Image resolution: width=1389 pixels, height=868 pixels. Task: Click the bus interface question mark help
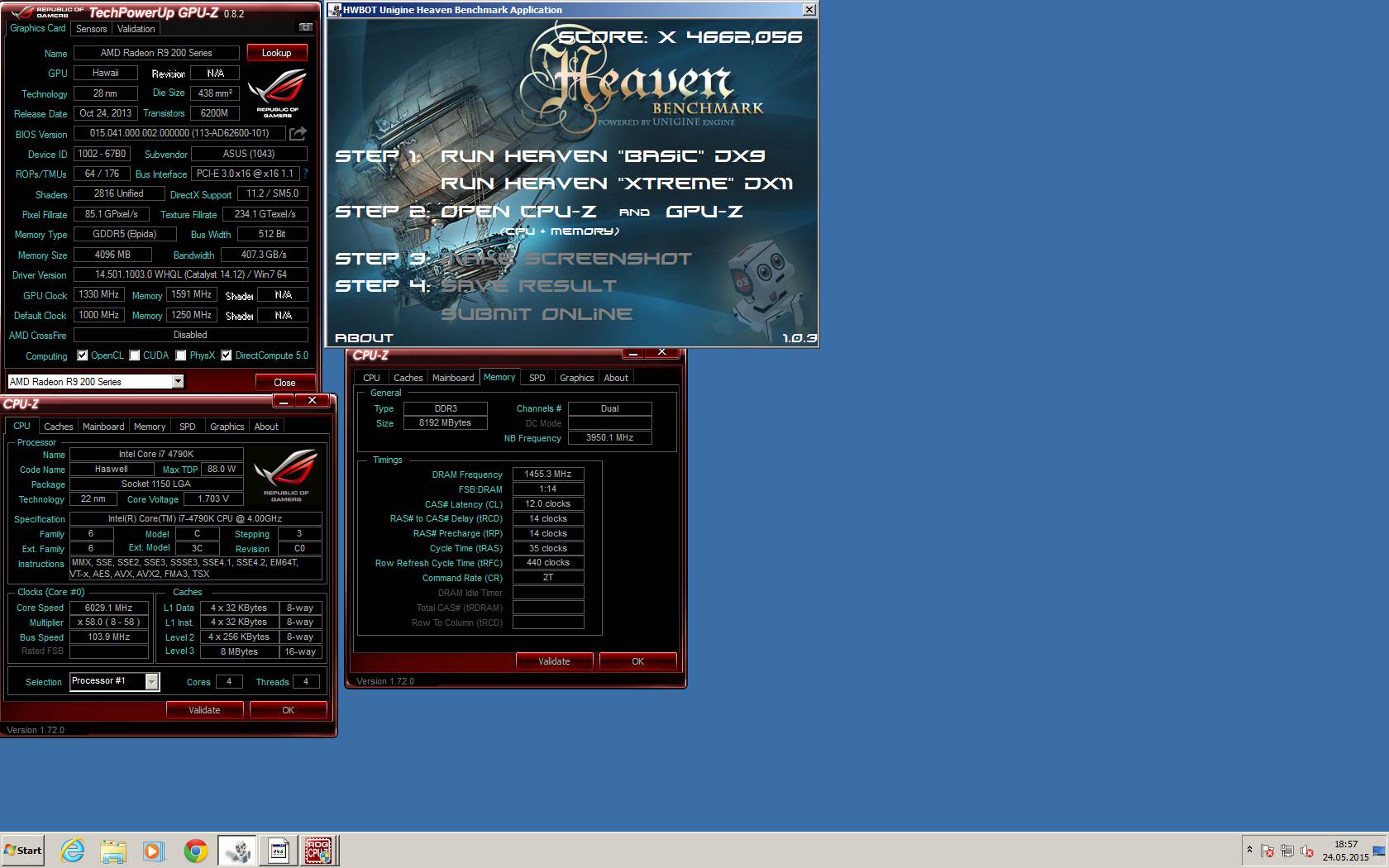tap(305, 174)
